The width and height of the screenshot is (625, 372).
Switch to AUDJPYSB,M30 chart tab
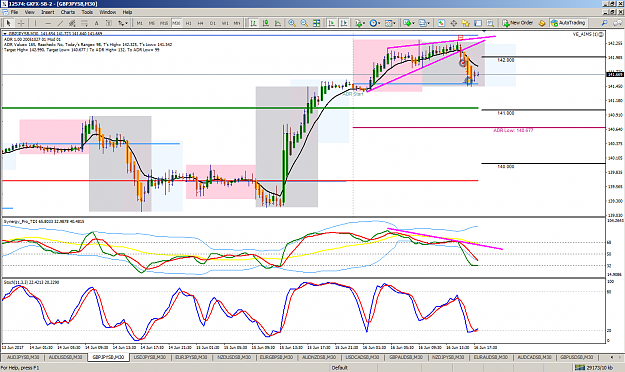pos(23,357)
